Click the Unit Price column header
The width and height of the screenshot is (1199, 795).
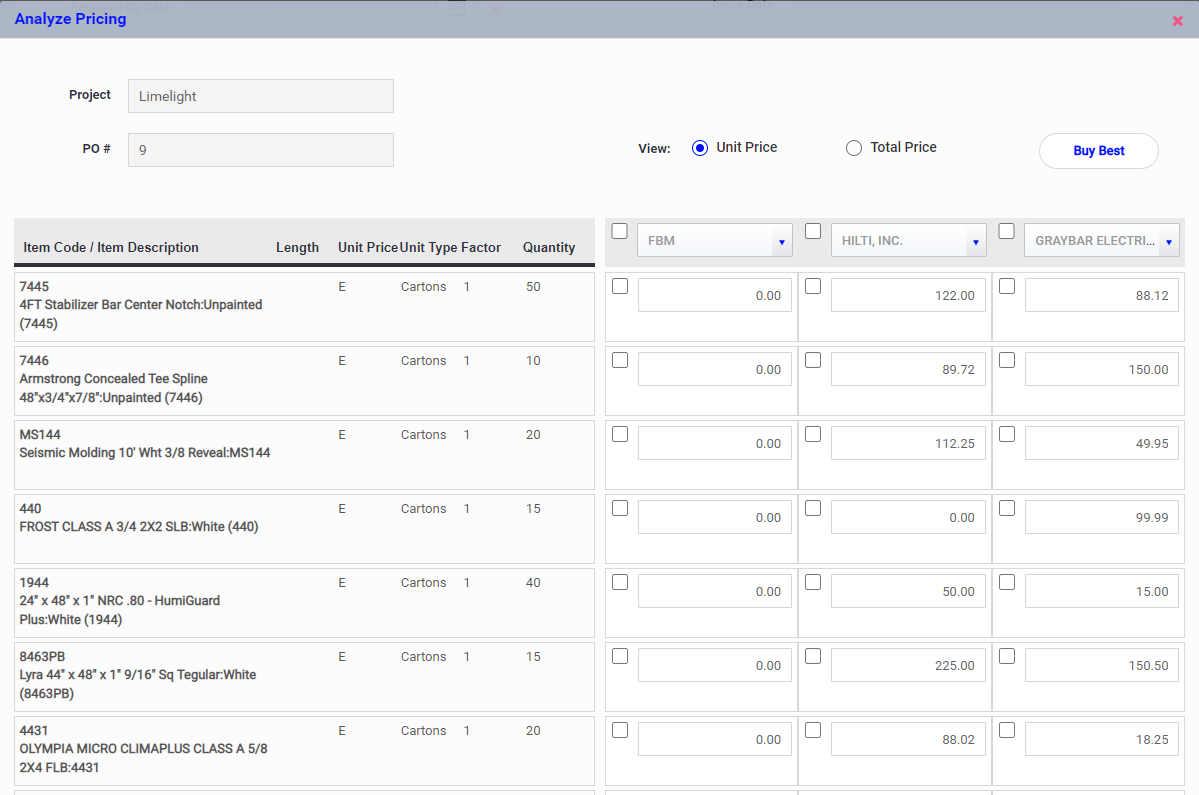368,248
